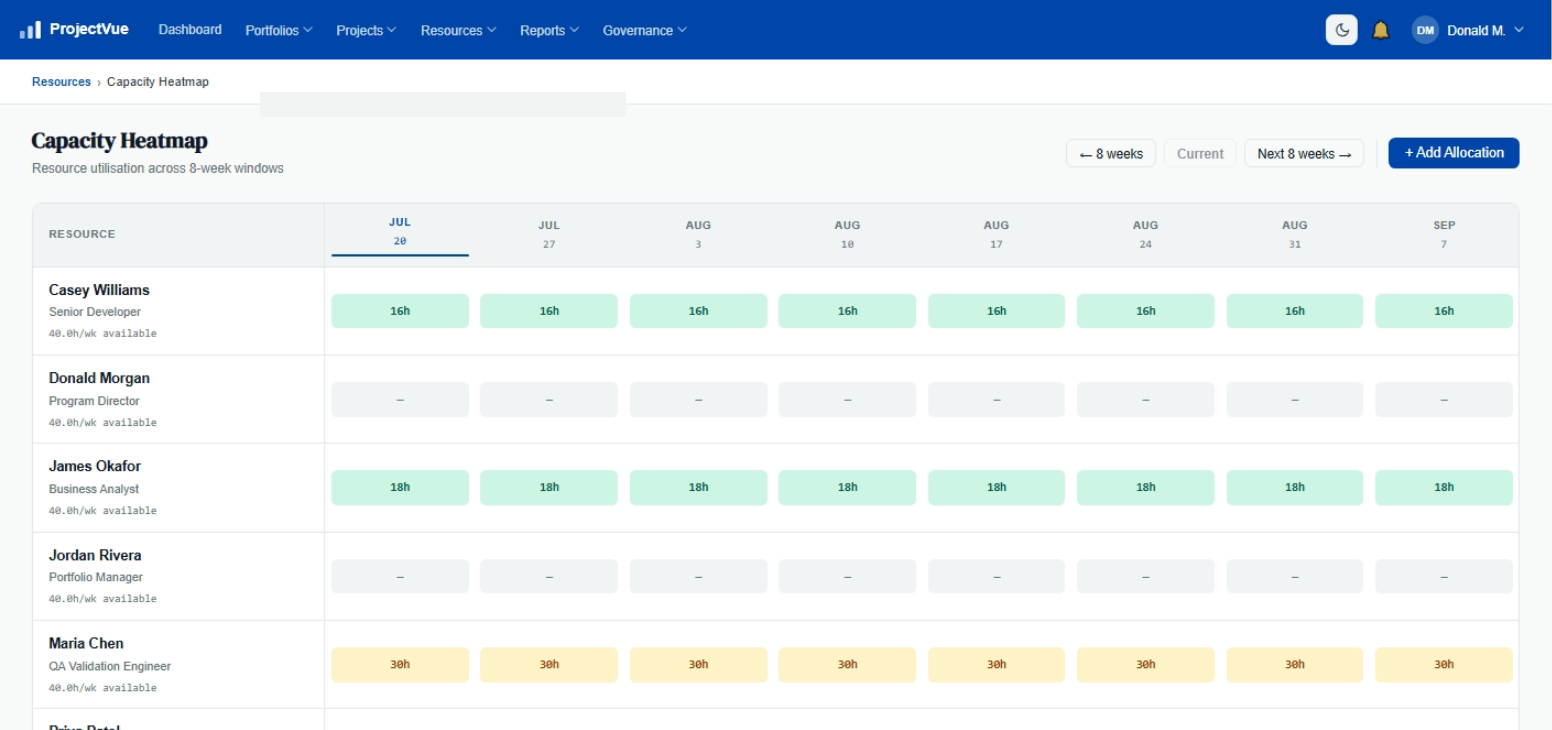
Task: Open Donald Morgan resource row
Action: 776,399
